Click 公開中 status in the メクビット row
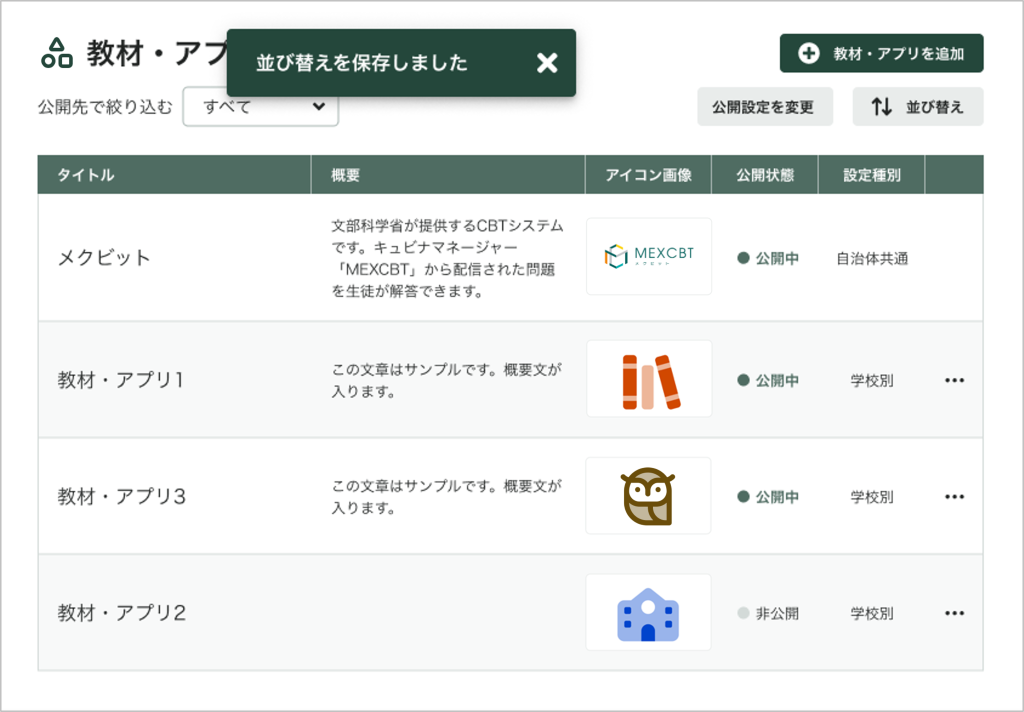The height and width of the screenshot is (712, 1024). tap(768, 258)
